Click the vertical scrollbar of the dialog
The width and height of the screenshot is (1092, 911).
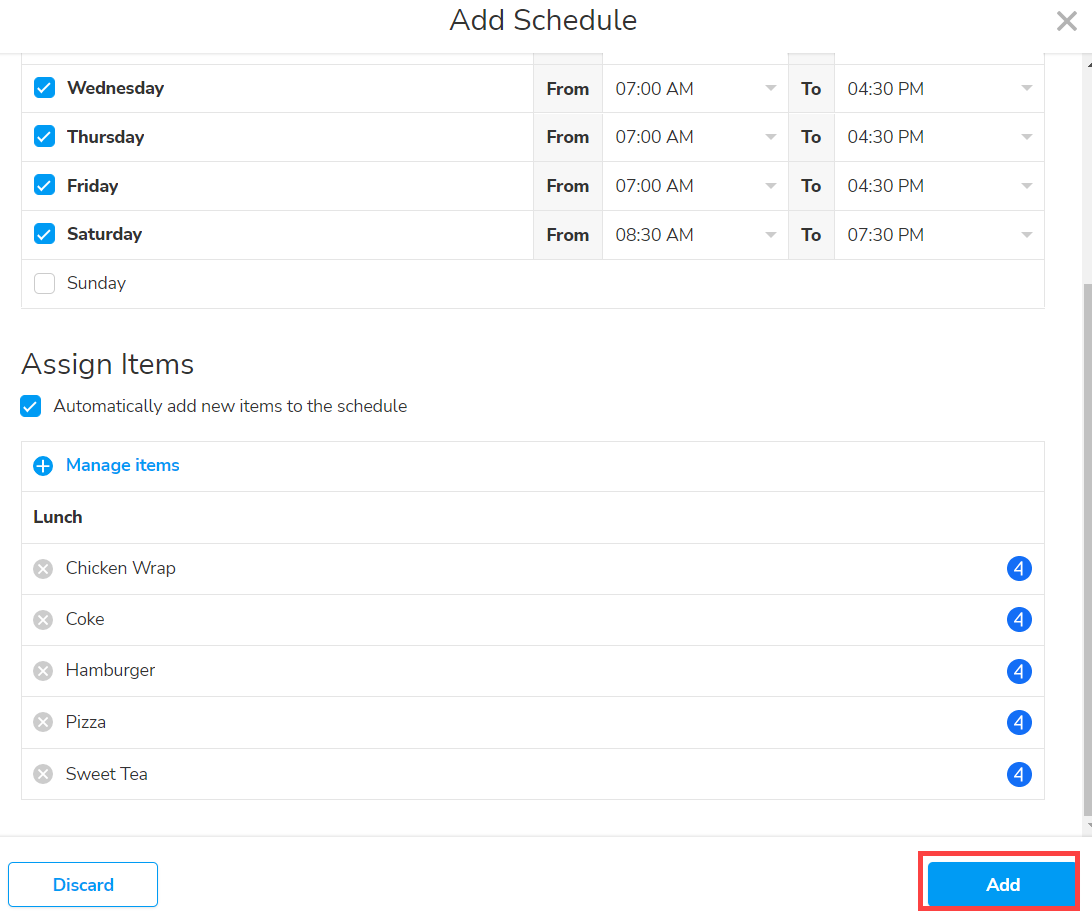[x=1084, y=550]
